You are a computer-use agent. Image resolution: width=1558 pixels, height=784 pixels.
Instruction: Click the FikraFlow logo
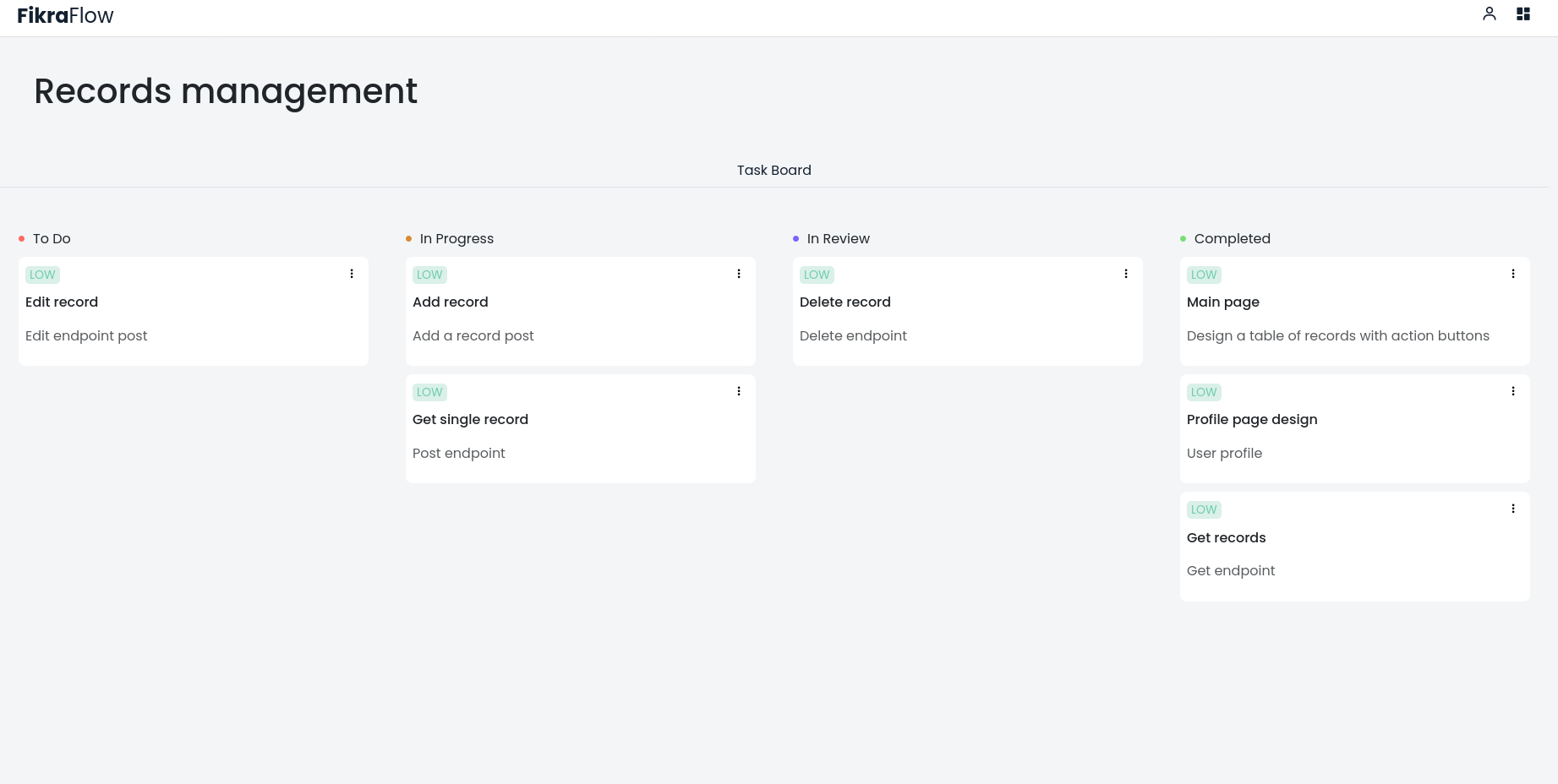[65, 16]
